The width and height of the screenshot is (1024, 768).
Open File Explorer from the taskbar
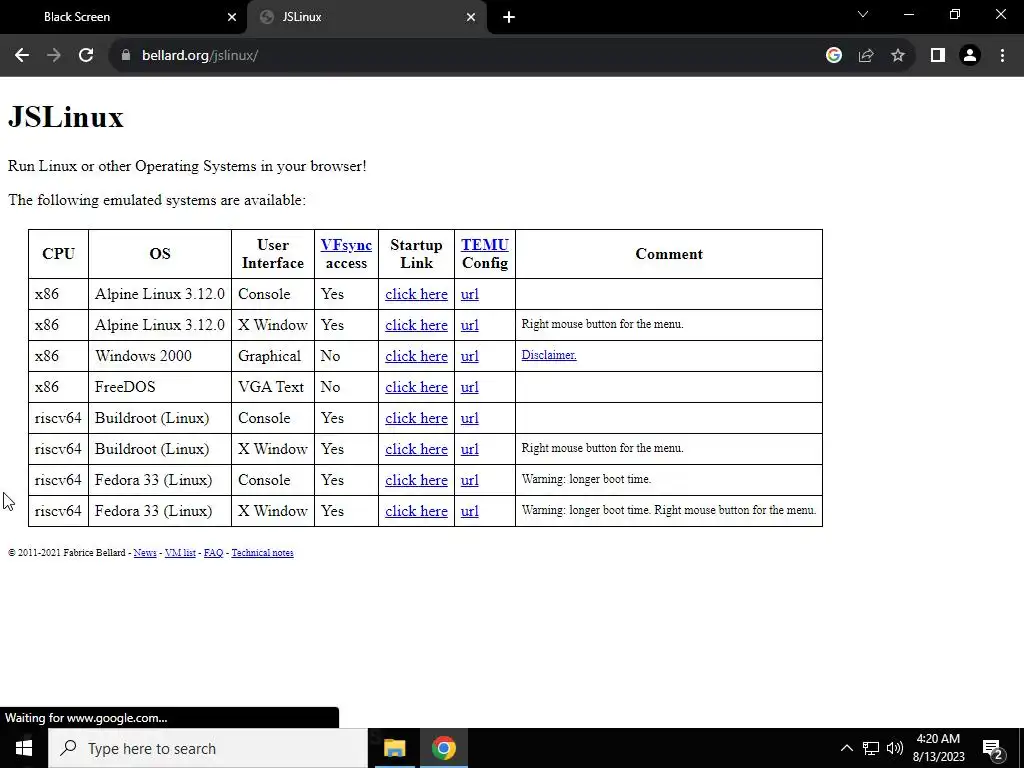coord(394,748)
